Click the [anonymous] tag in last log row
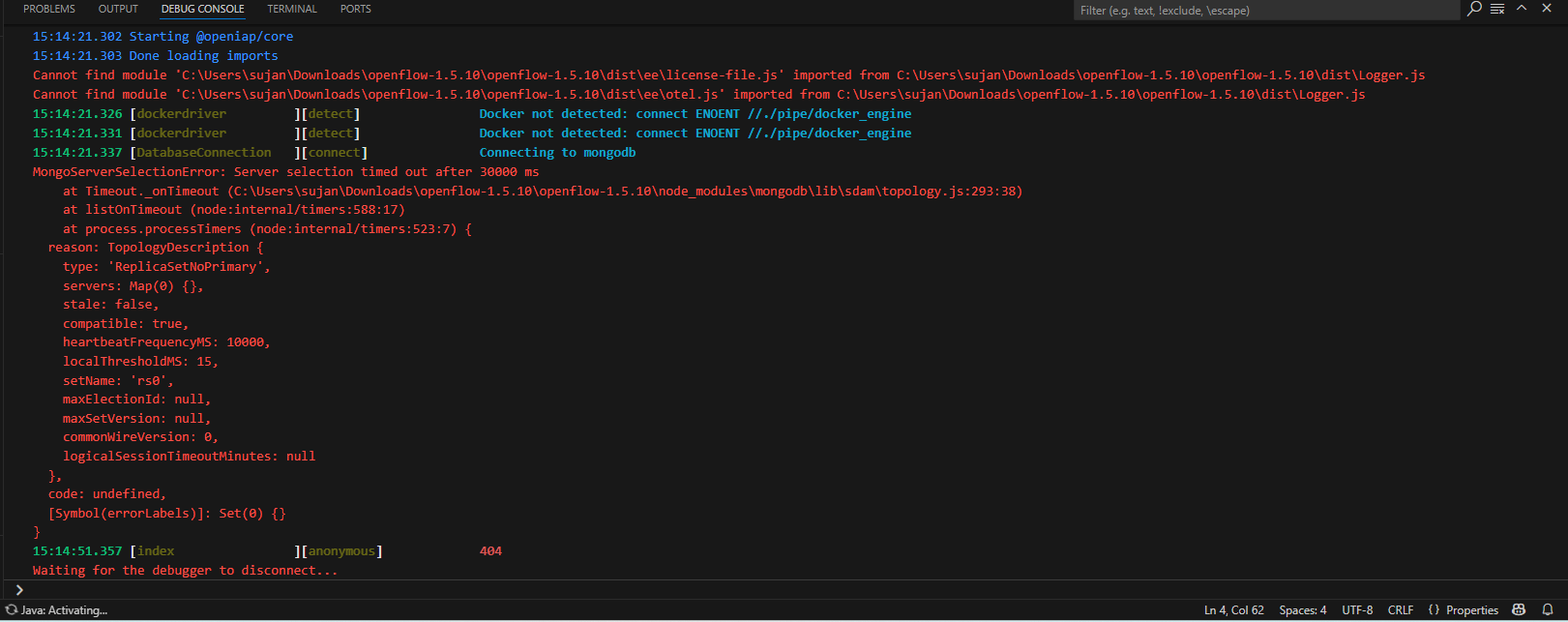This screenshot has height=622, width=1568. click(x=341, y=551)
